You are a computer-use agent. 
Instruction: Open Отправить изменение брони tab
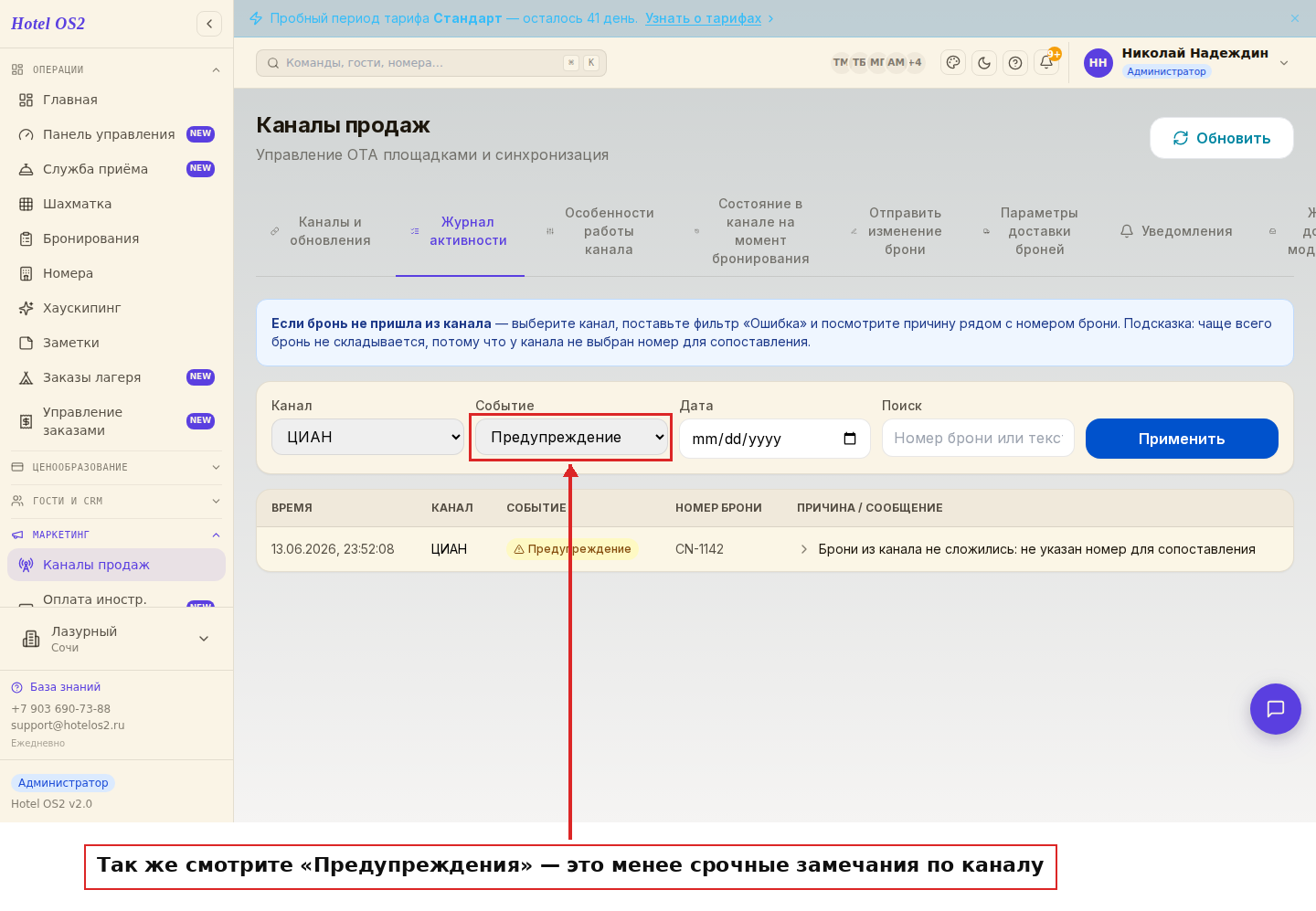[x=897, y=231]
